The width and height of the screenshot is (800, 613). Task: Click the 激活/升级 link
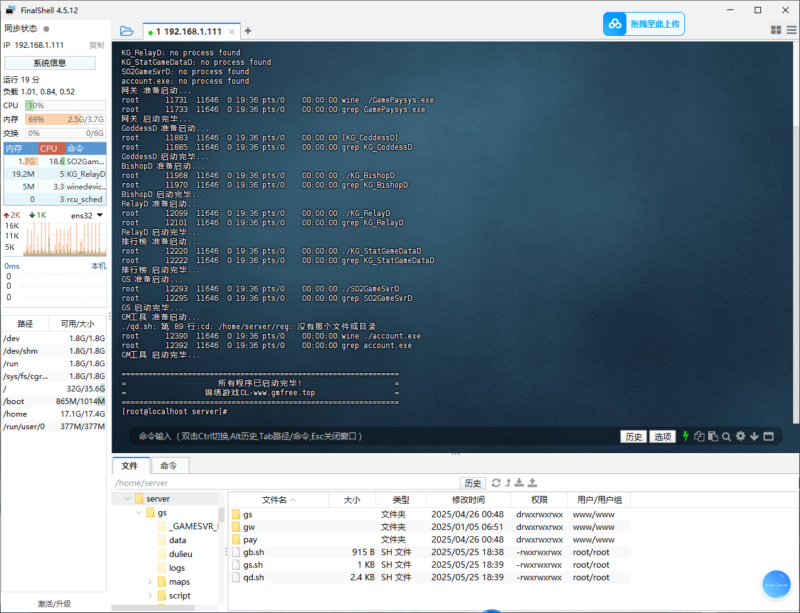pyautogui.click(x=53, y=604)
